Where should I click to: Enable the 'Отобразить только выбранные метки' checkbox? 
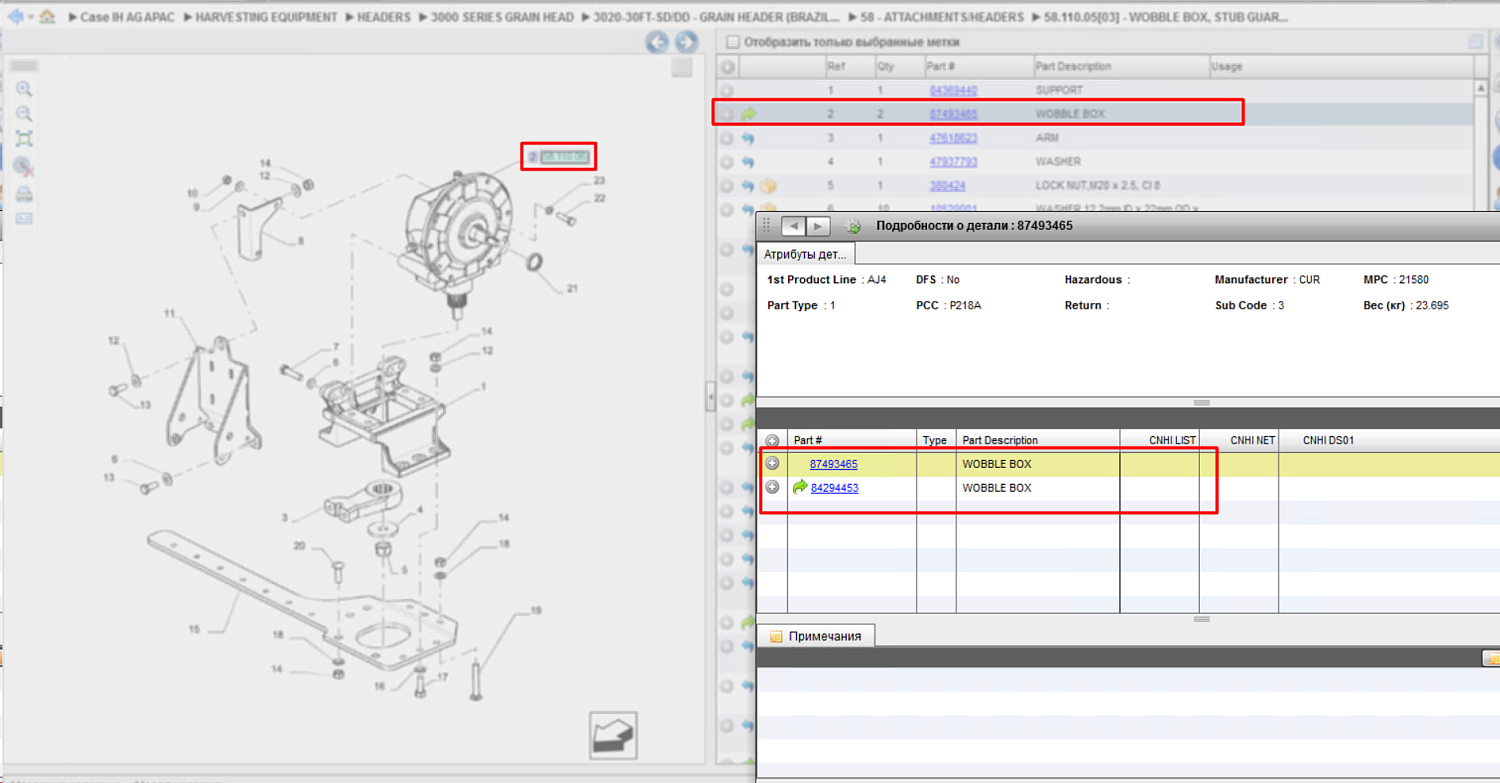tap(733, 42)
